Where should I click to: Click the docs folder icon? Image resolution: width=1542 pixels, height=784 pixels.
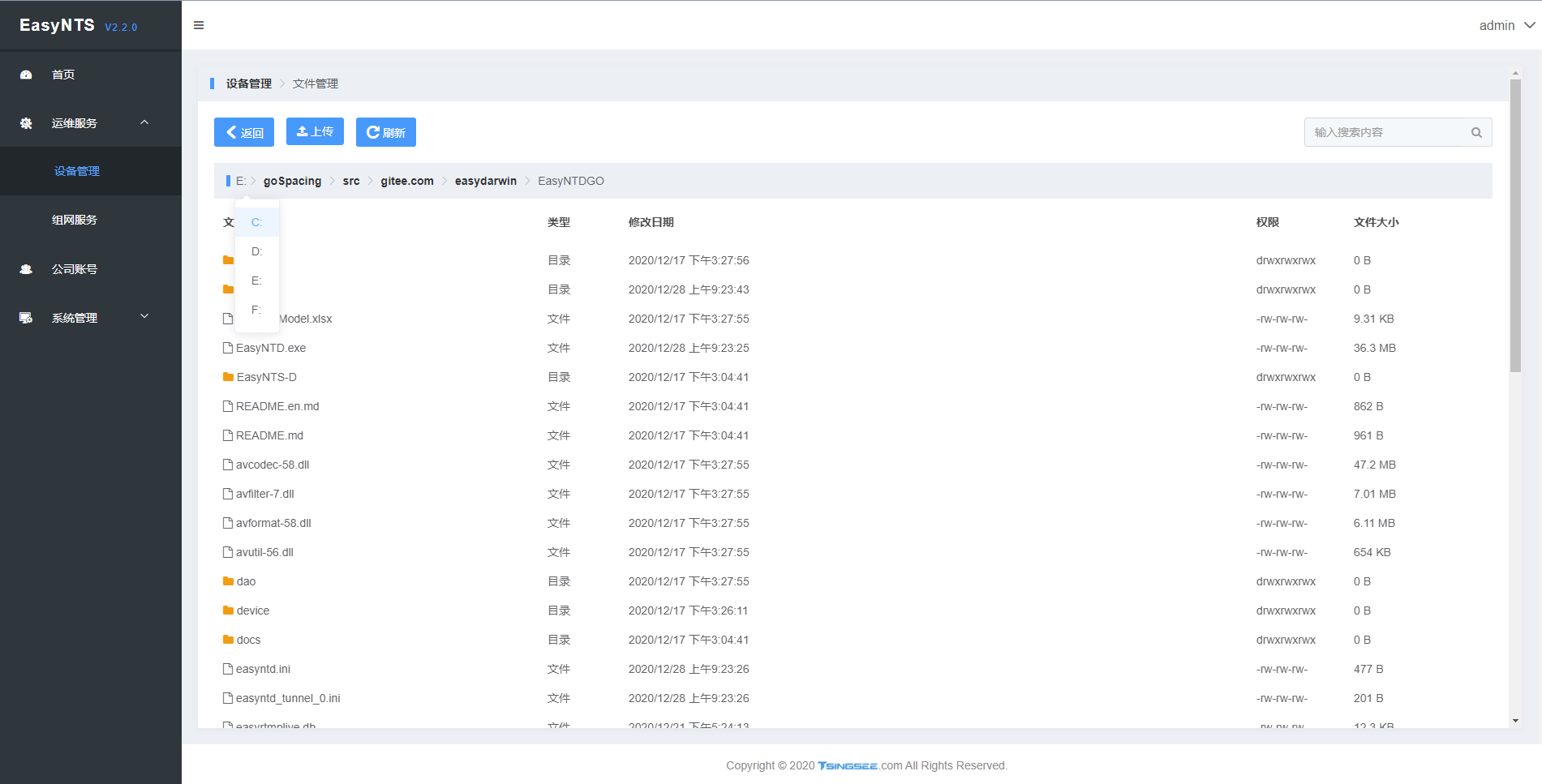[x=228, y=640]
